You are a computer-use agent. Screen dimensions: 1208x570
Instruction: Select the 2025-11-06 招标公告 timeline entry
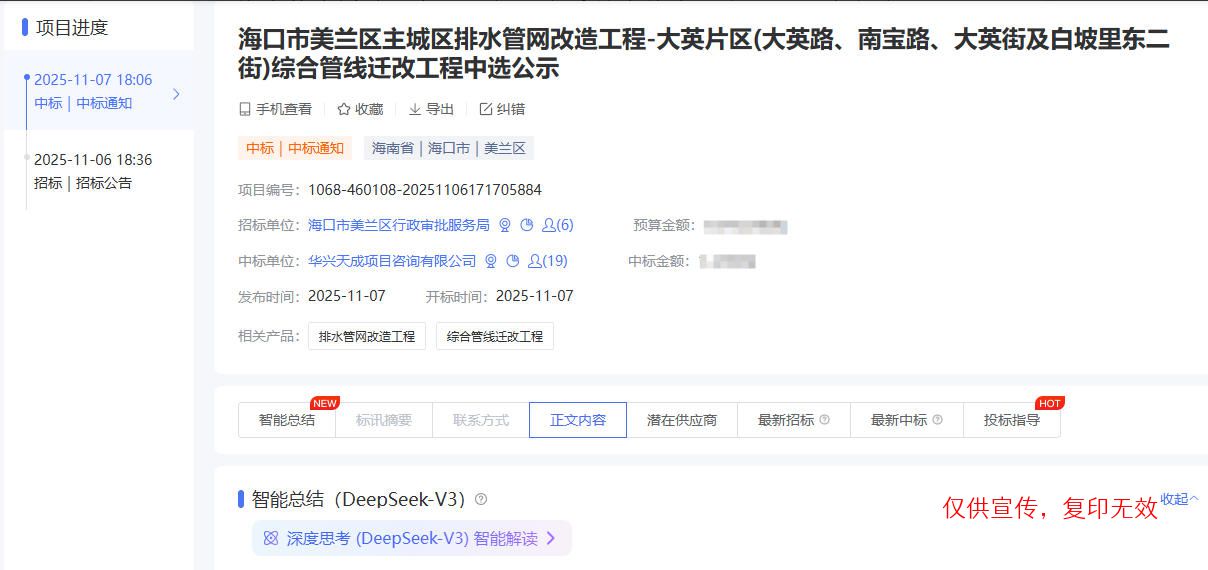(93, 171)
